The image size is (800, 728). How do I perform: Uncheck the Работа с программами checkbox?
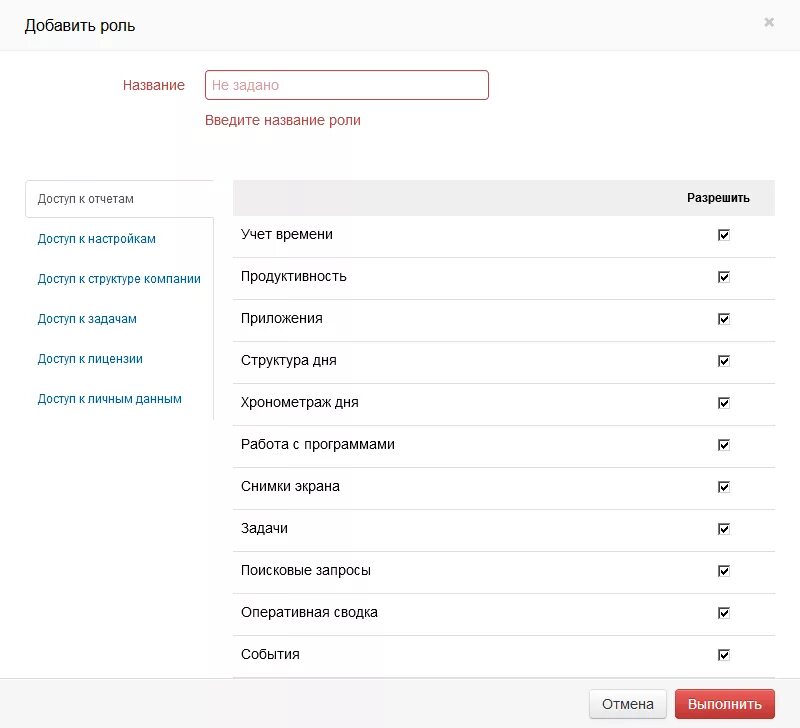(723, 445)
